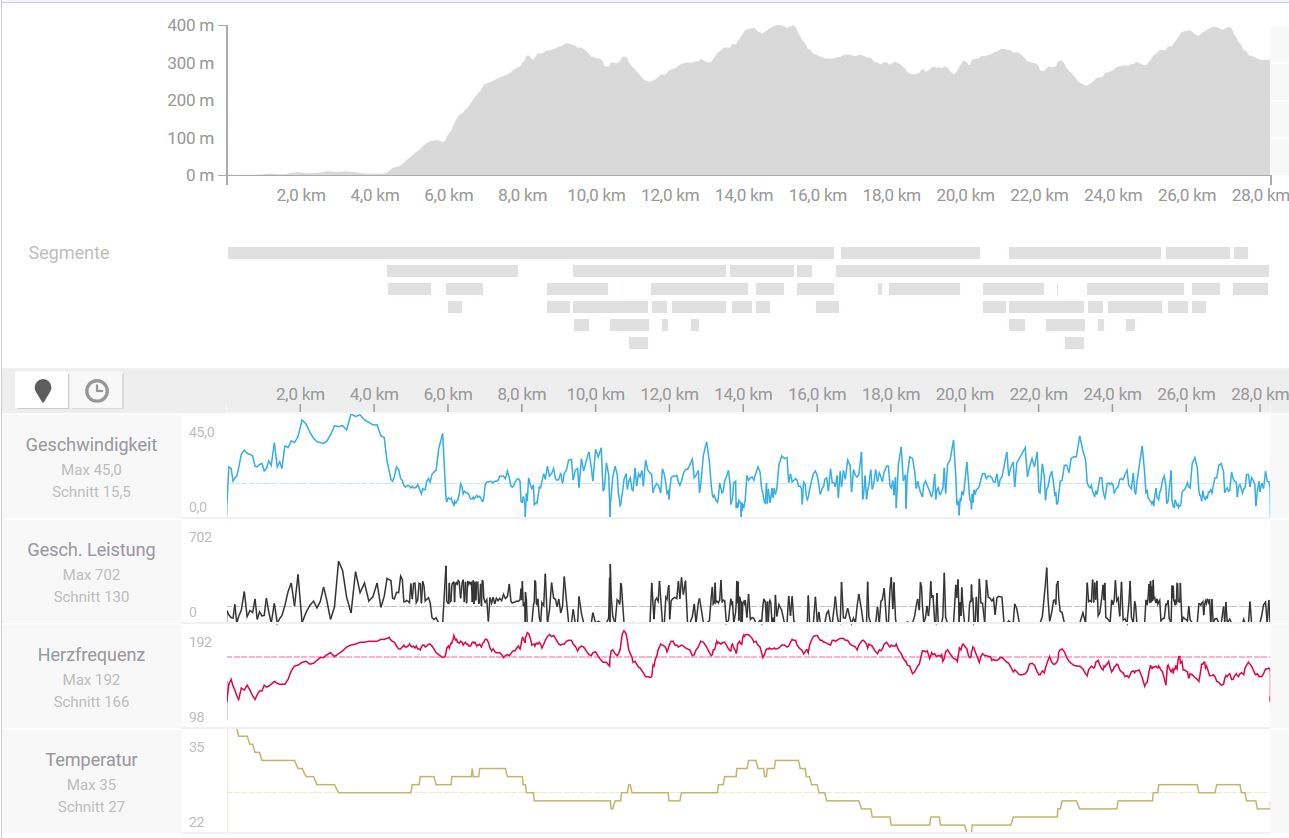Click the 22 temperature y-axis value

[x=198, y=822]
